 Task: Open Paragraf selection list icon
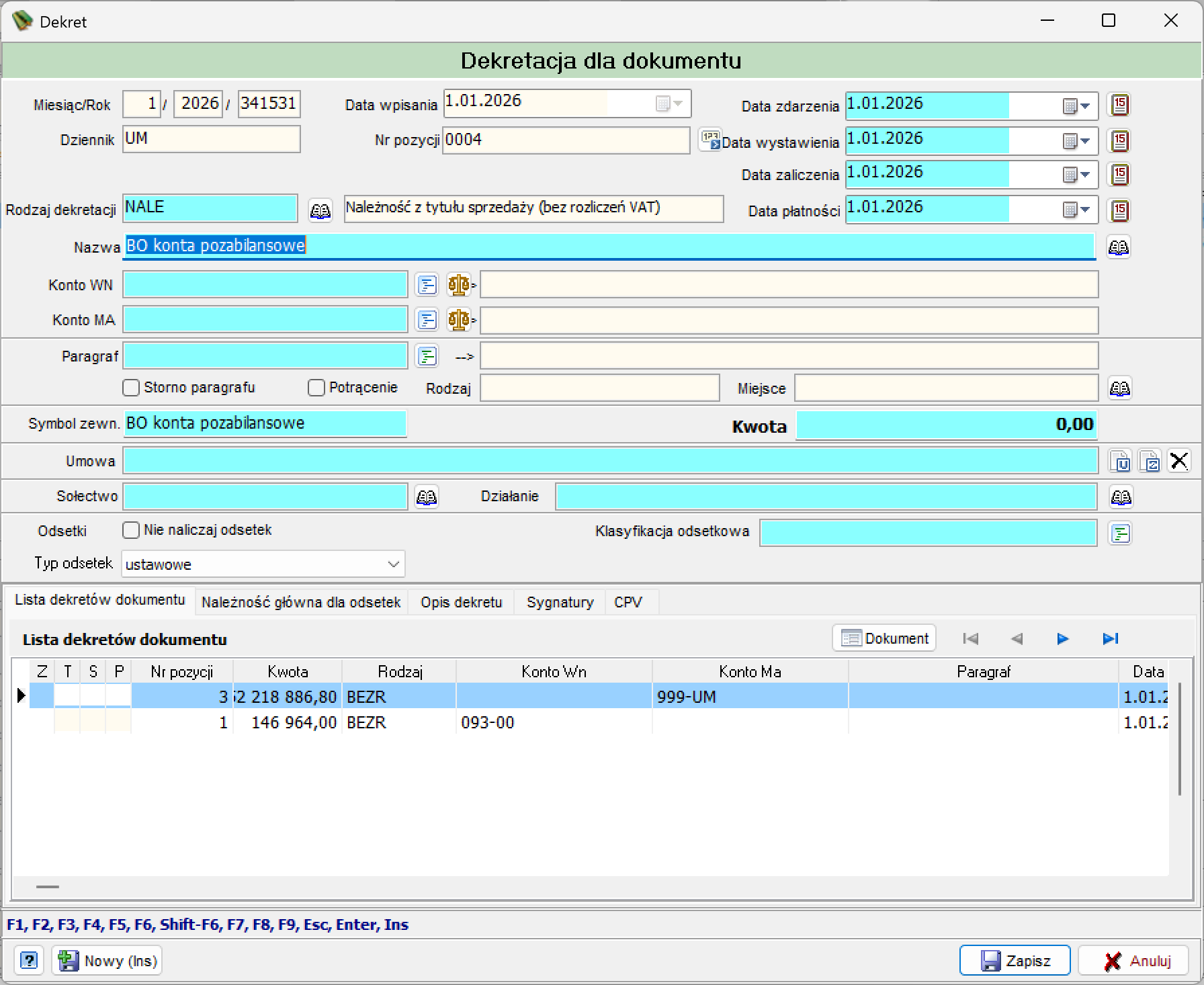click(427, 356)
